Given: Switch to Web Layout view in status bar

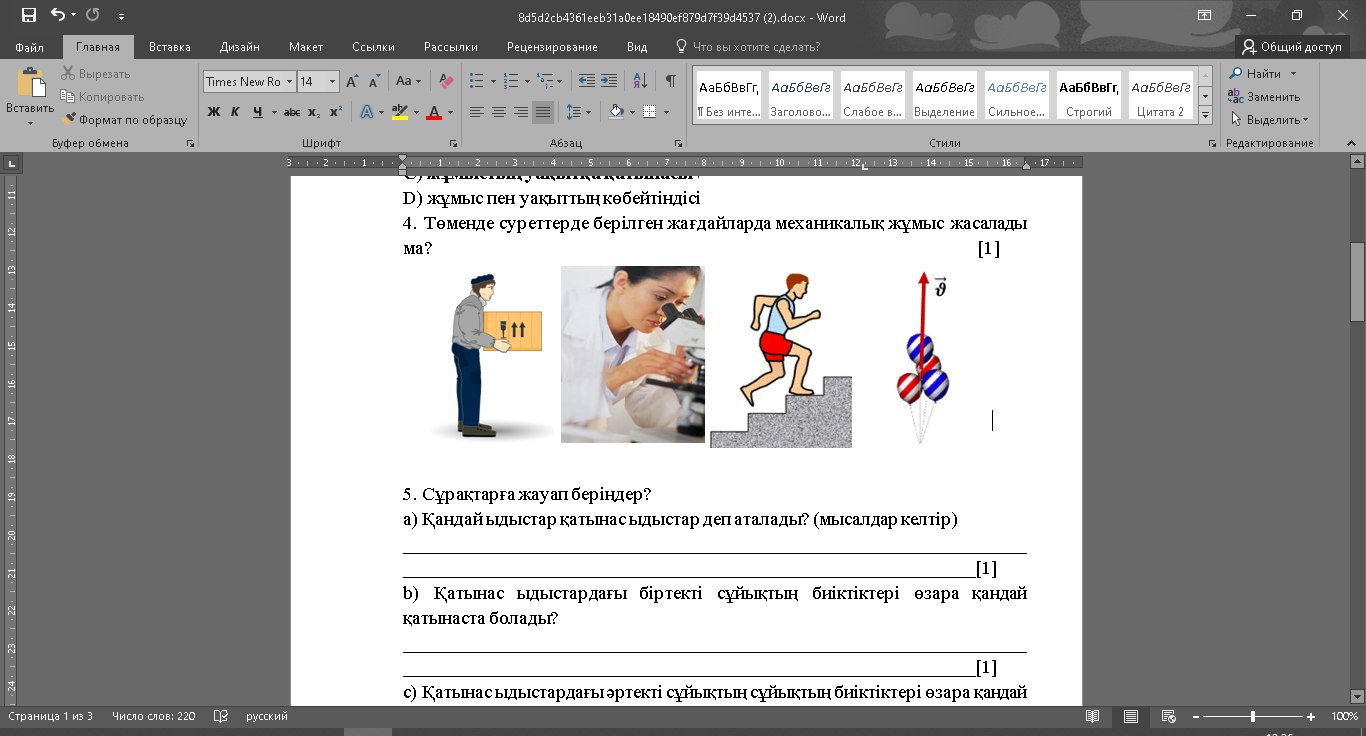Looking at the screenshot, I should click(x=1168, y=716).
